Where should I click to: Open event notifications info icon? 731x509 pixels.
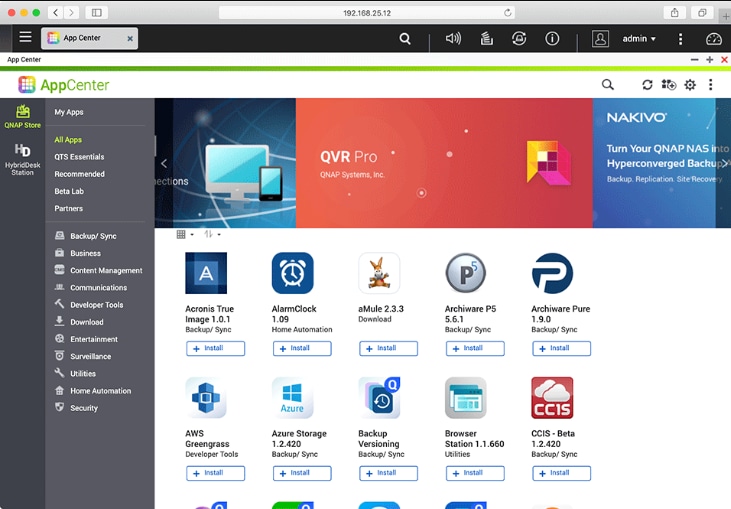click(x=552, y=38)
